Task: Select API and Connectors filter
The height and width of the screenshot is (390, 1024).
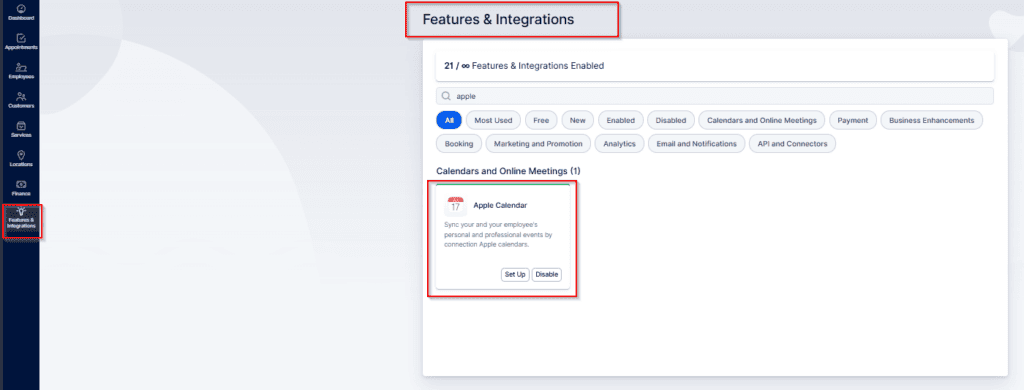Action: coord(792,144)
